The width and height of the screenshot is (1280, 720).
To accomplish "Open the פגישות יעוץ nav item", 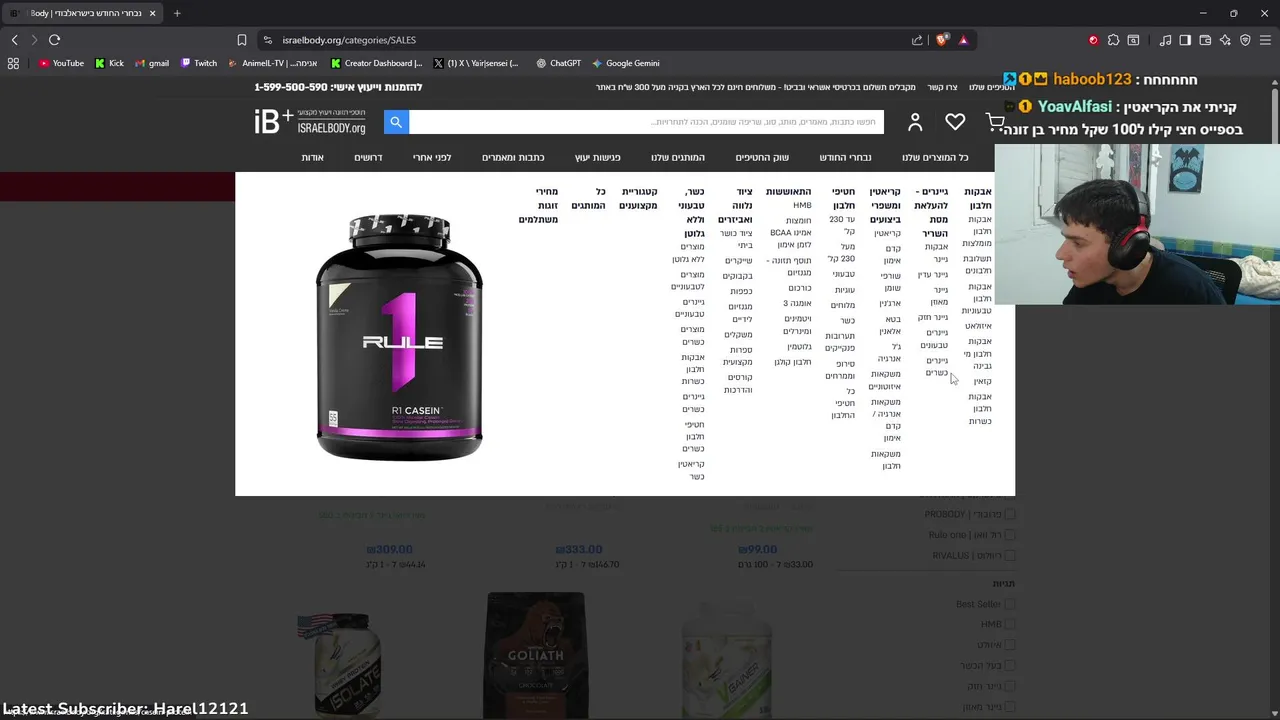I will [x=598, y=158].
